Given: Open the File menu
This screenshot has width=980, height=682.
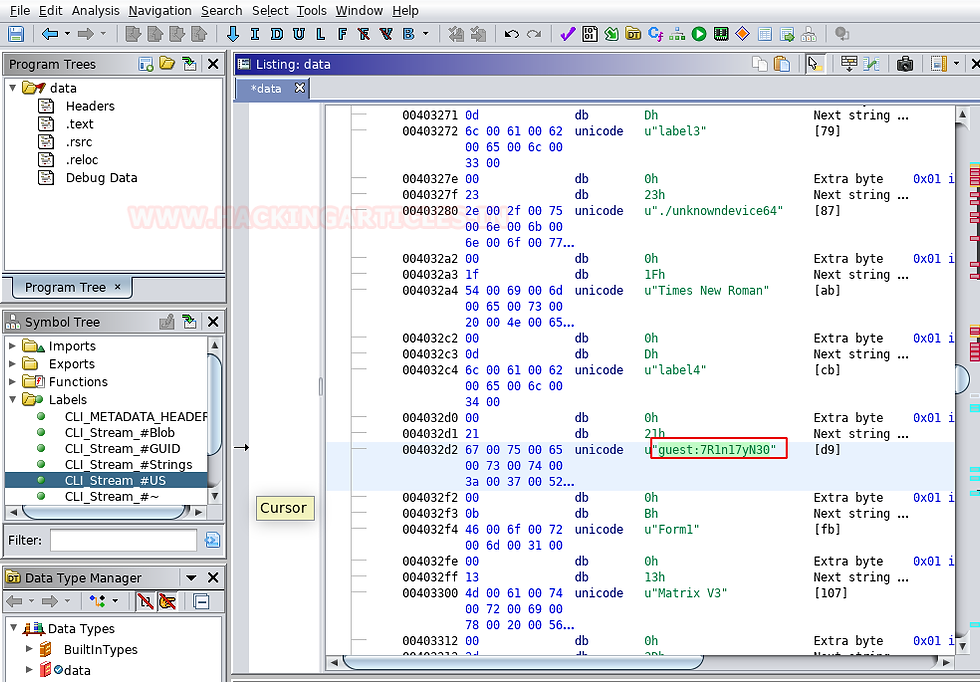Looking at the screenshot, I should coord(20,11).
